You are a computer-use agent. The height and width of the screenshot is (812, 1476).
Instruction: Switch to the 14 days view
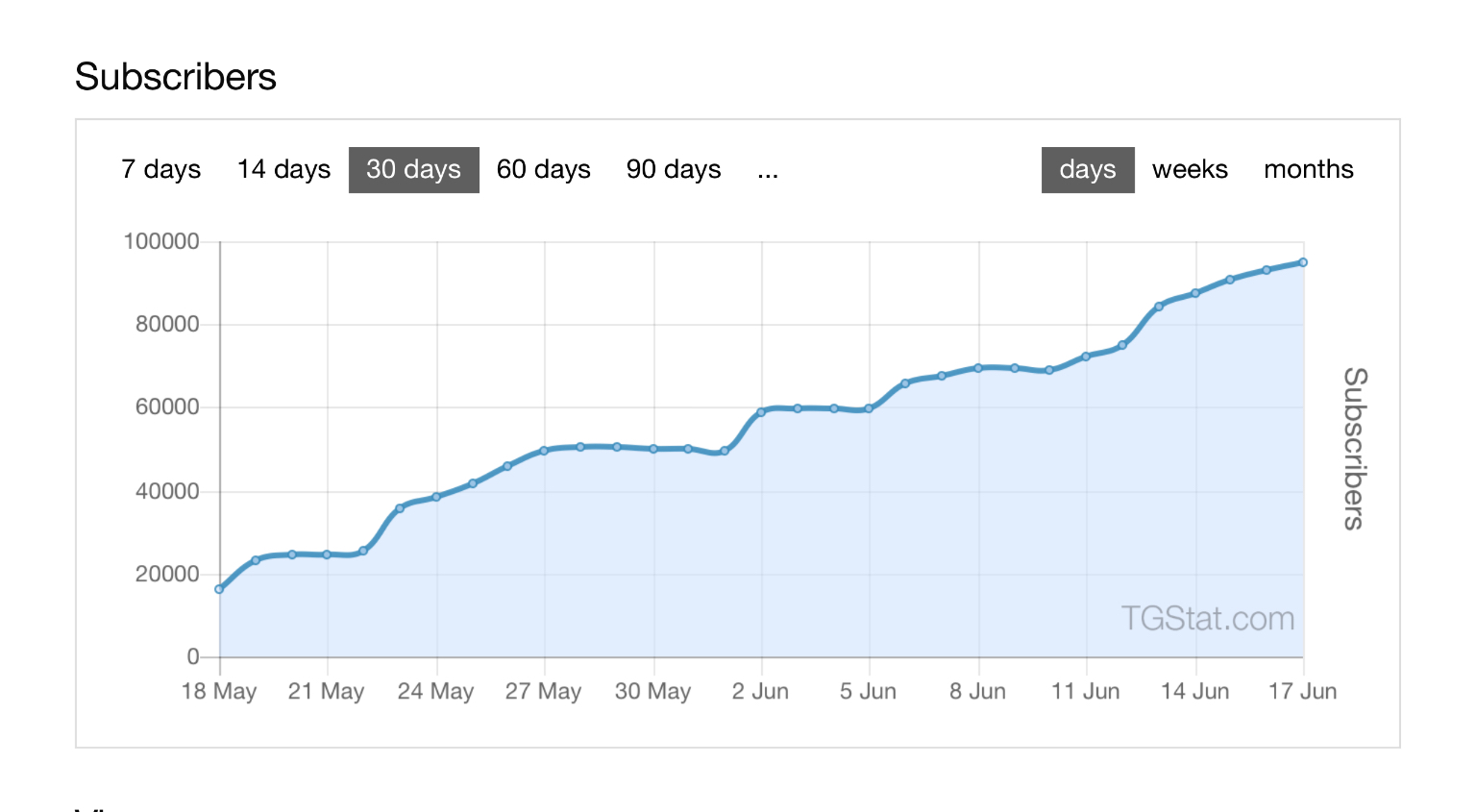click(283, 169)
